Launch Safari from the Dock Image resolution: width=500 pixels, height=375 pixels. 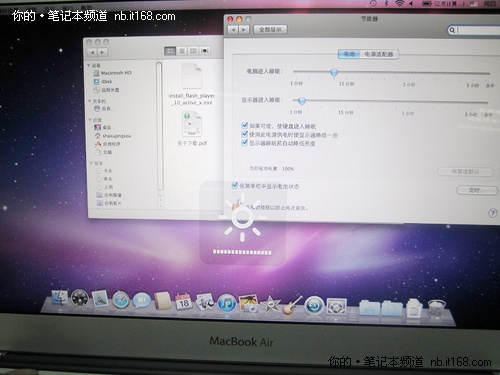point(121,300)
